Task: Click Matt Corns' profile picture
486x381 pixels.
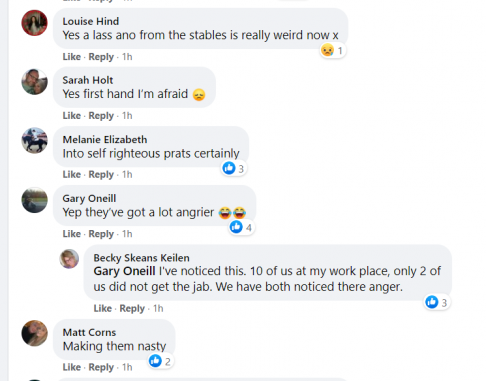Action: pyautogui.click(x=34, y=333)
